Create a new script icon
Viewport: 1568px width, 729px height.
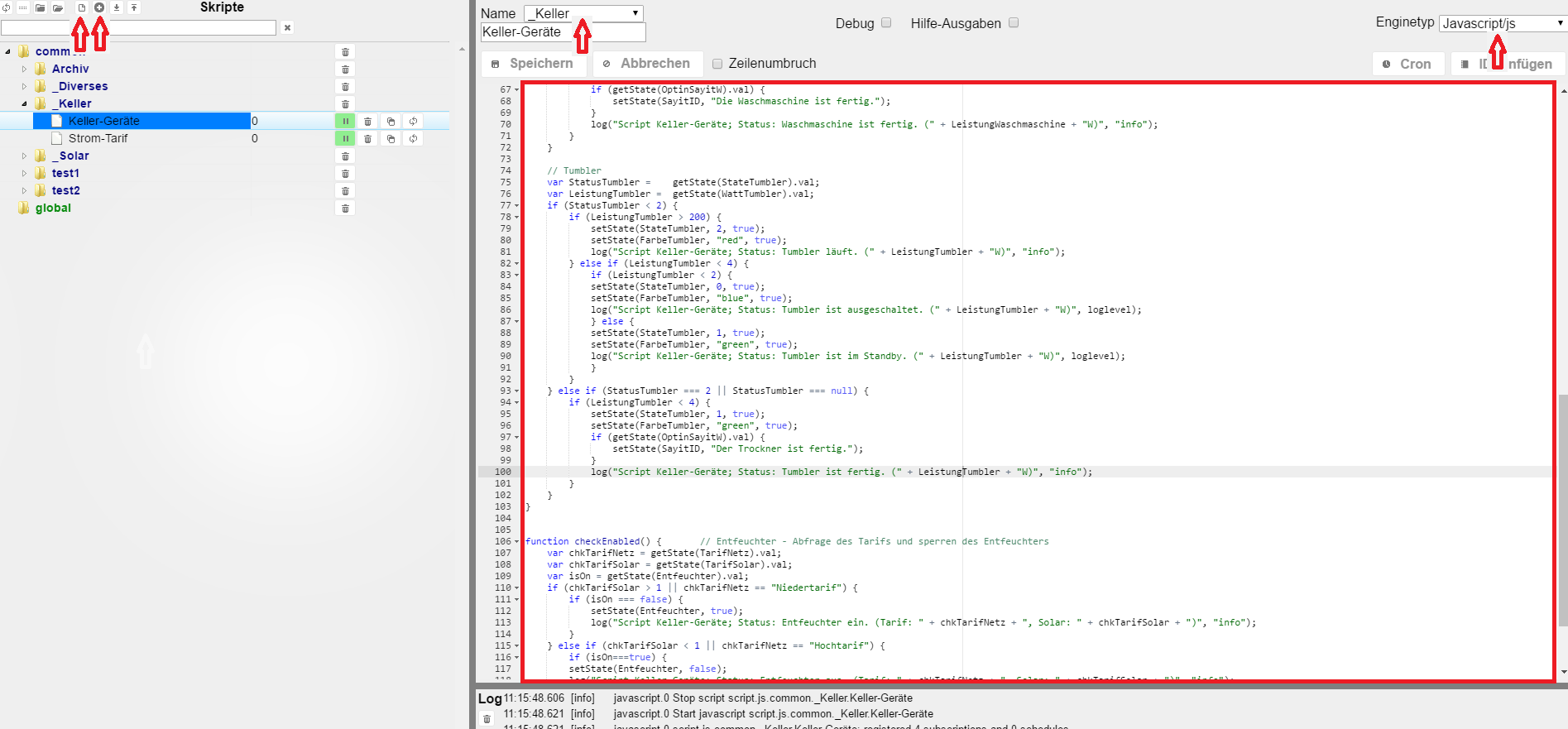[x=81, y=7]
